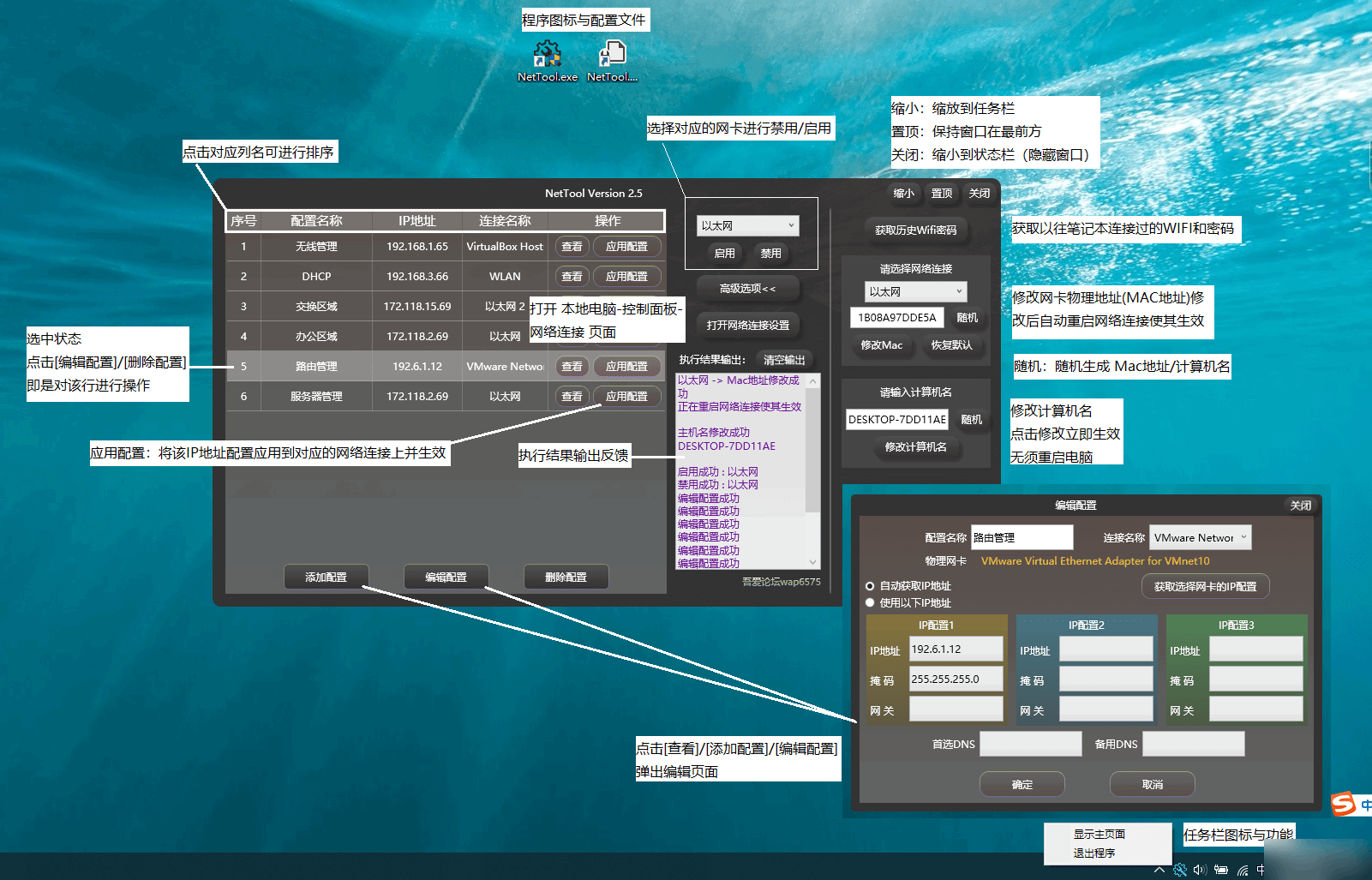The image size is (1372, 880).
Task: Click the battery power tray icon
Action: tap(1221, 870)
